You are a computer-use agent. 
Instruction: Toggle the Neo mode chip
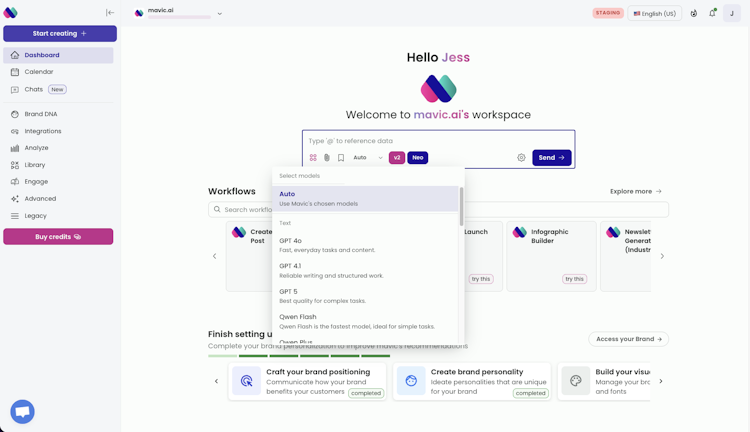coord(418,157)
